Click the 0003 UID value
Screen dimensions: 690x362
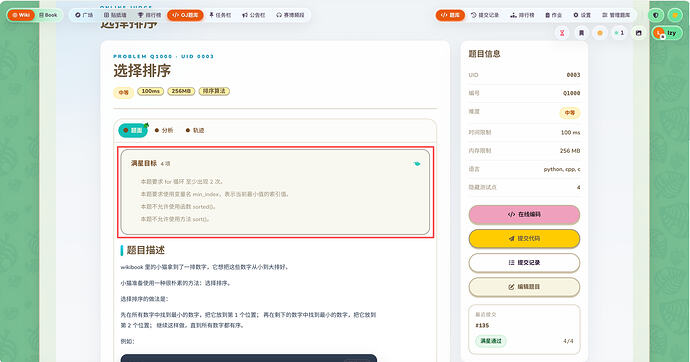click(573, 75)
